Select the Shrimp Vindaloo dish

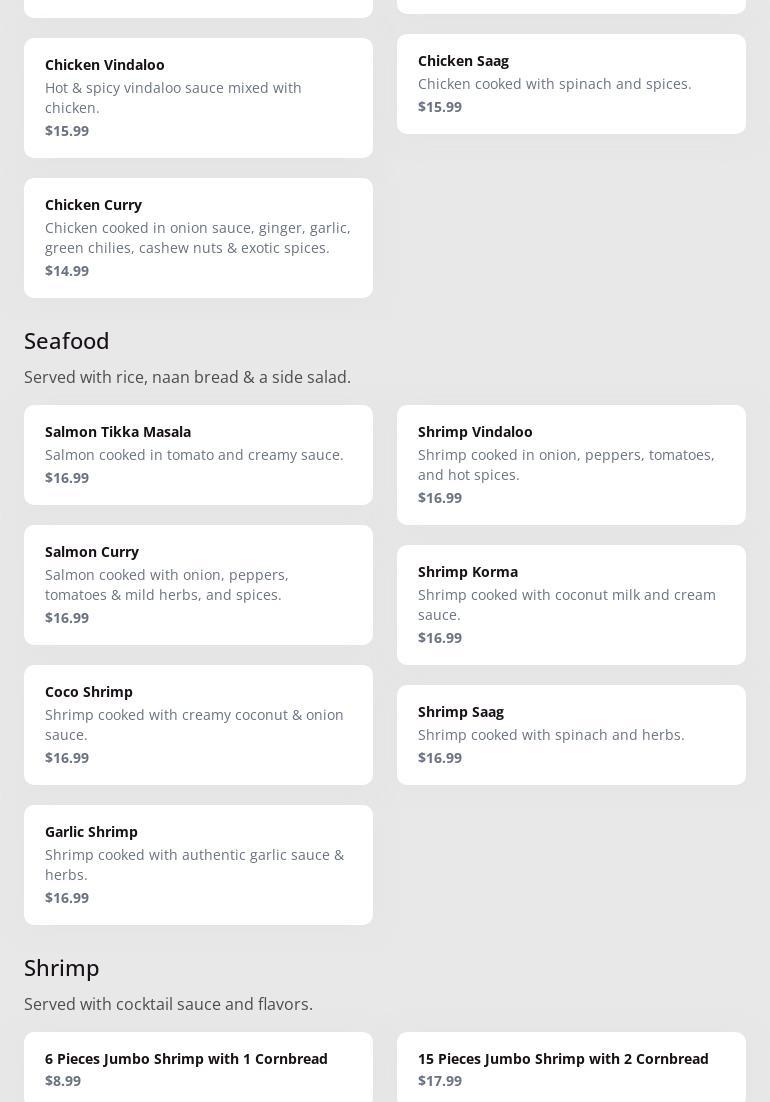click(x=571, y=464)
